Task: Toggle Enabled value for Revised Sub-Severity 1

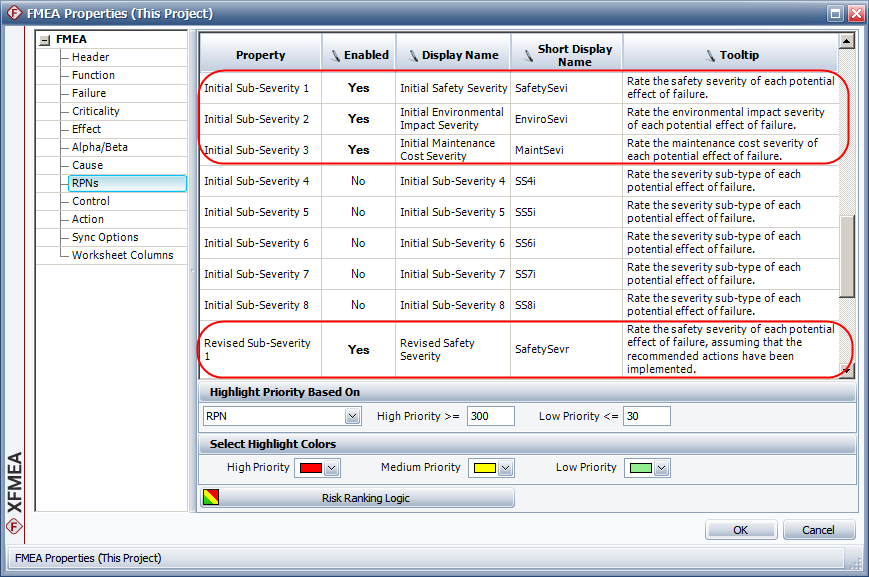Action: click(x=358, y=350)
